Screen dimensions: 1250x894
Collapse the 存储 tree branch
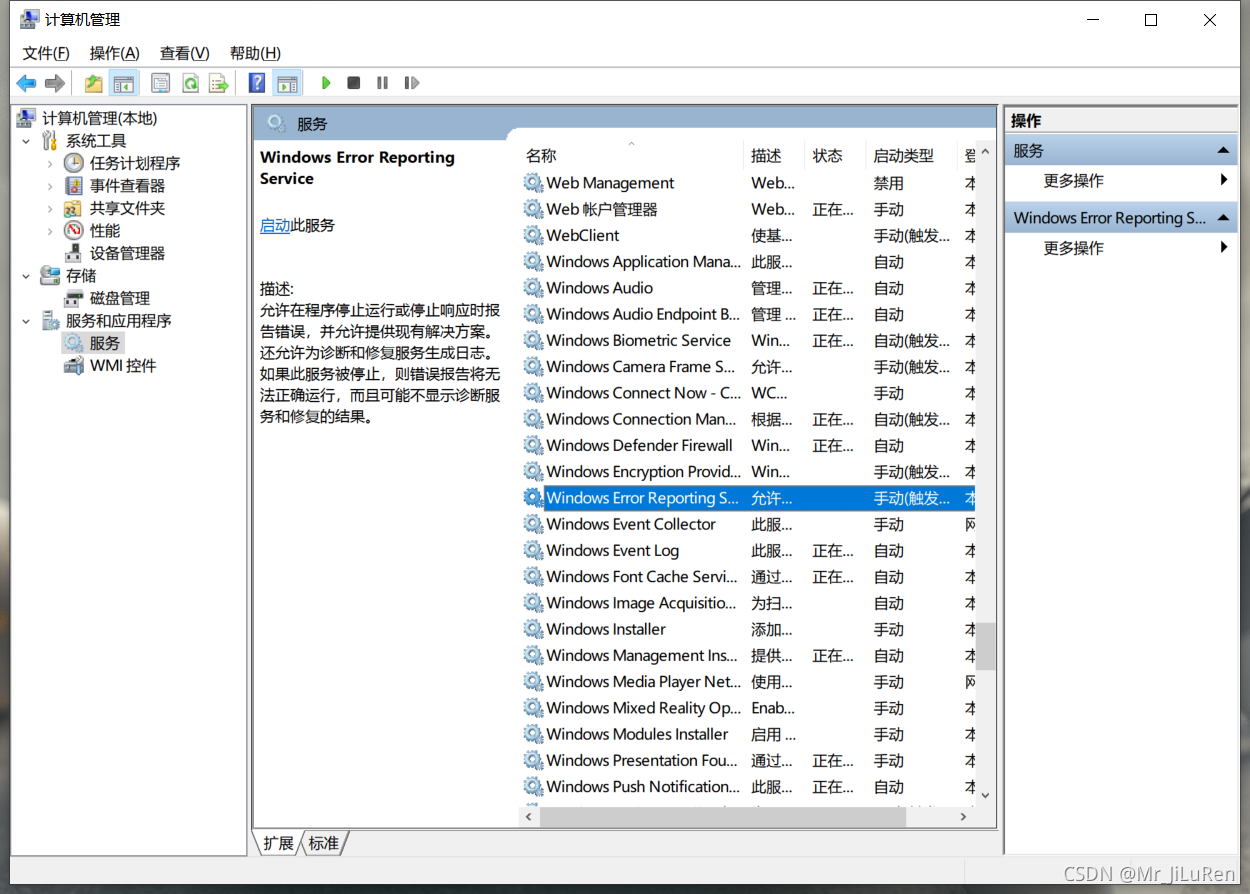point(26,275)
